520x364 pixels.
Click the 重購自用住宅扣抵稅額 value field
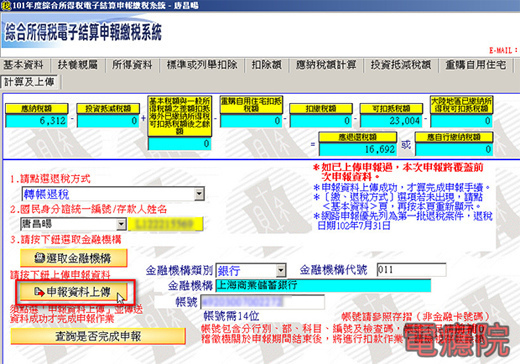251,121
